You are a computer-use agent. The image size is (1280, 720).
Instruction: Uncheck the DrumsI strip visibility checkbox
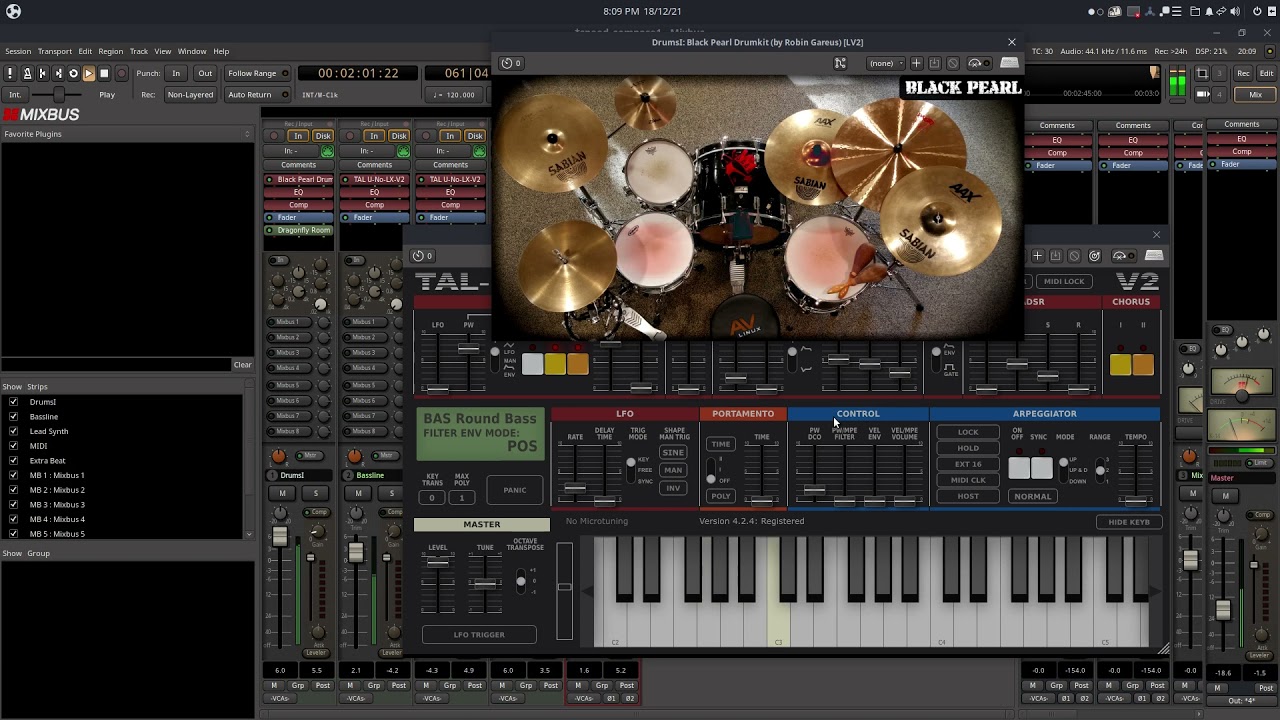[x=13, y=402]
